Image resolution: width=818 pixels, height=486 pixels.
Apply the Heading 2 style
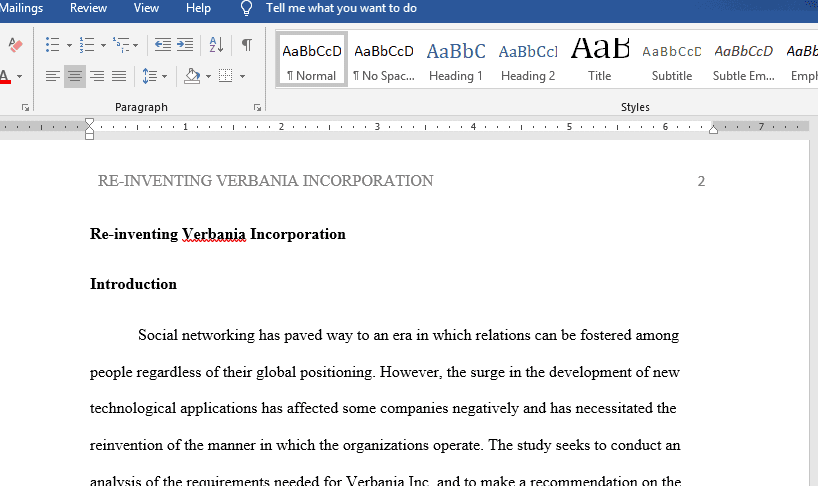tap(527, 59)
